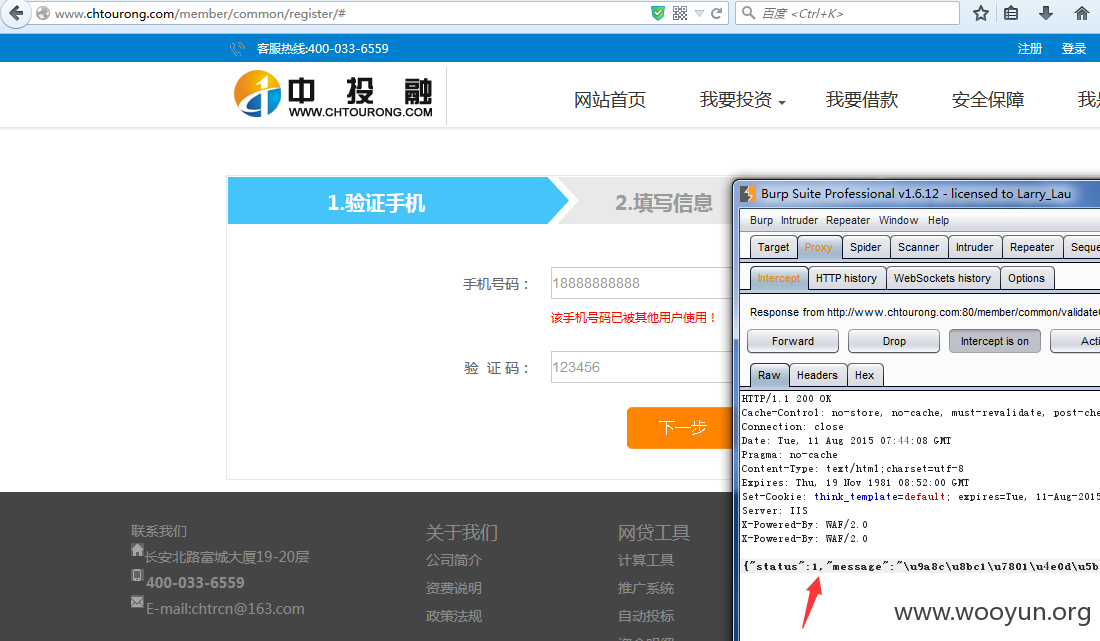1100x641 pixels.
Task: Click footer link 政策法规
Action: [x=454, y=616]
